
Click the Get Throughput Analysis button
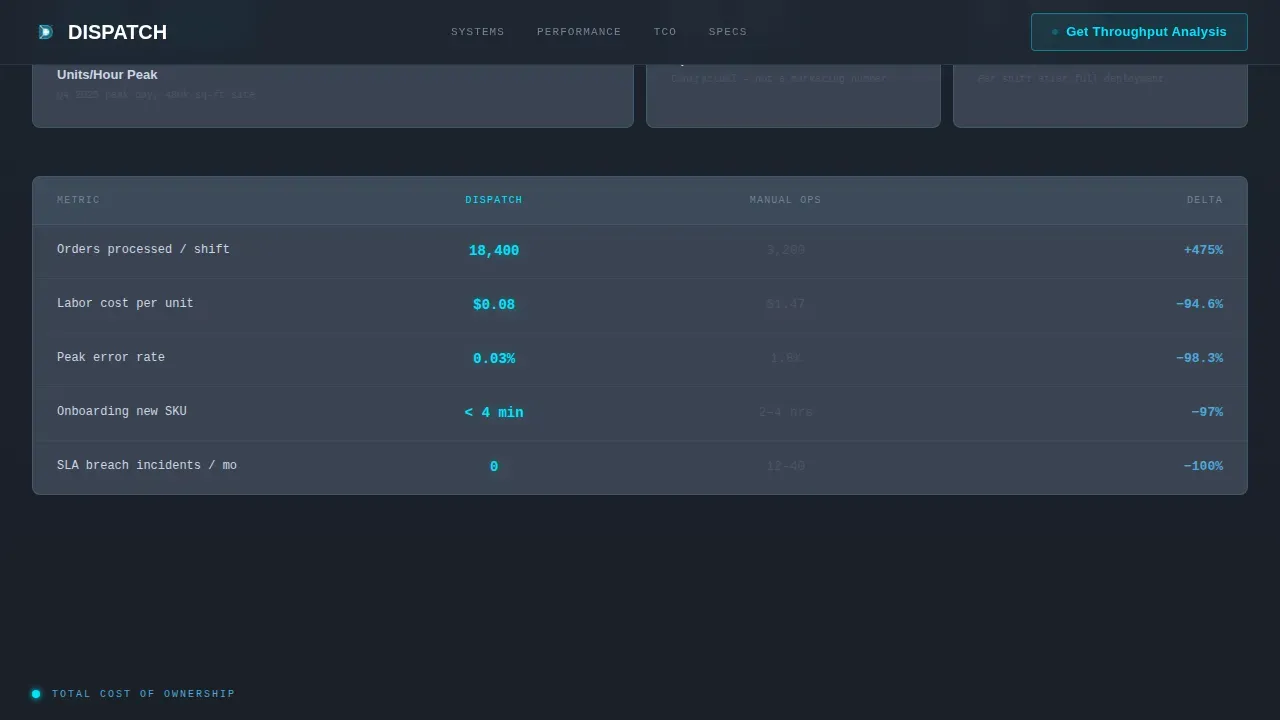pyautogui.click(x=1139, y=32)
